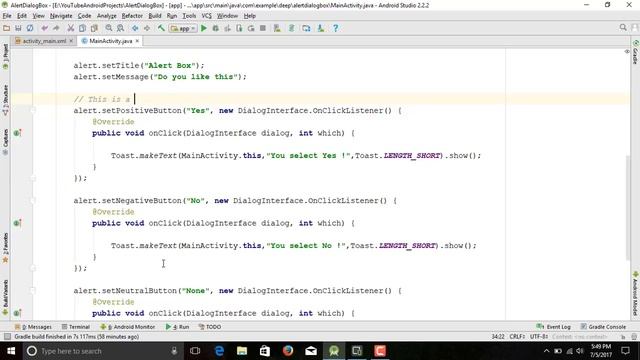Click the UTF-8 encoding selector
This screenshot has height=360, width=640.
click(x=539, y=337)
